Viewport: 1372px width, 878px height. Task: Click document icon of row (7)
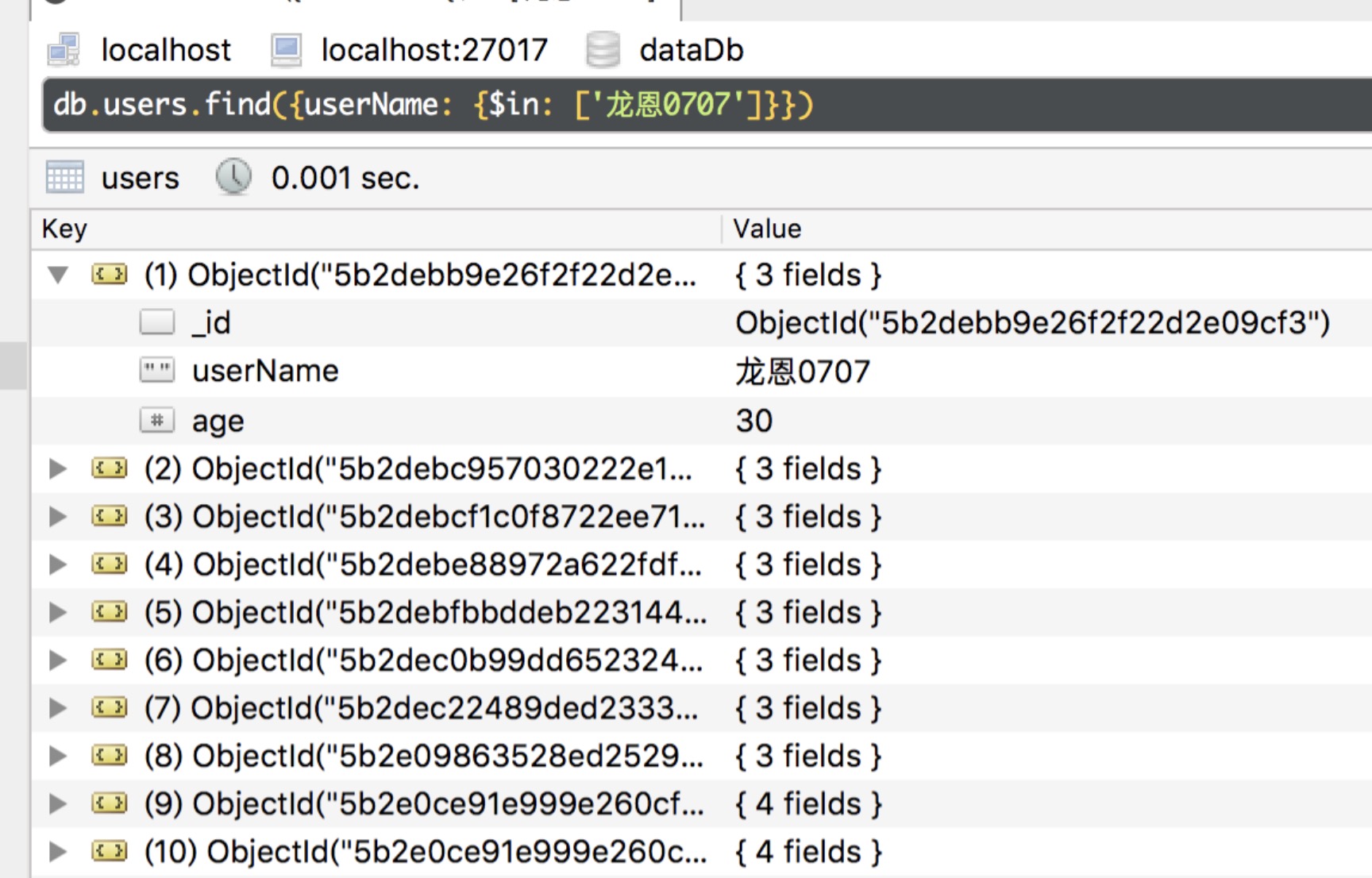pyautogui.click(x=110, y=707)
